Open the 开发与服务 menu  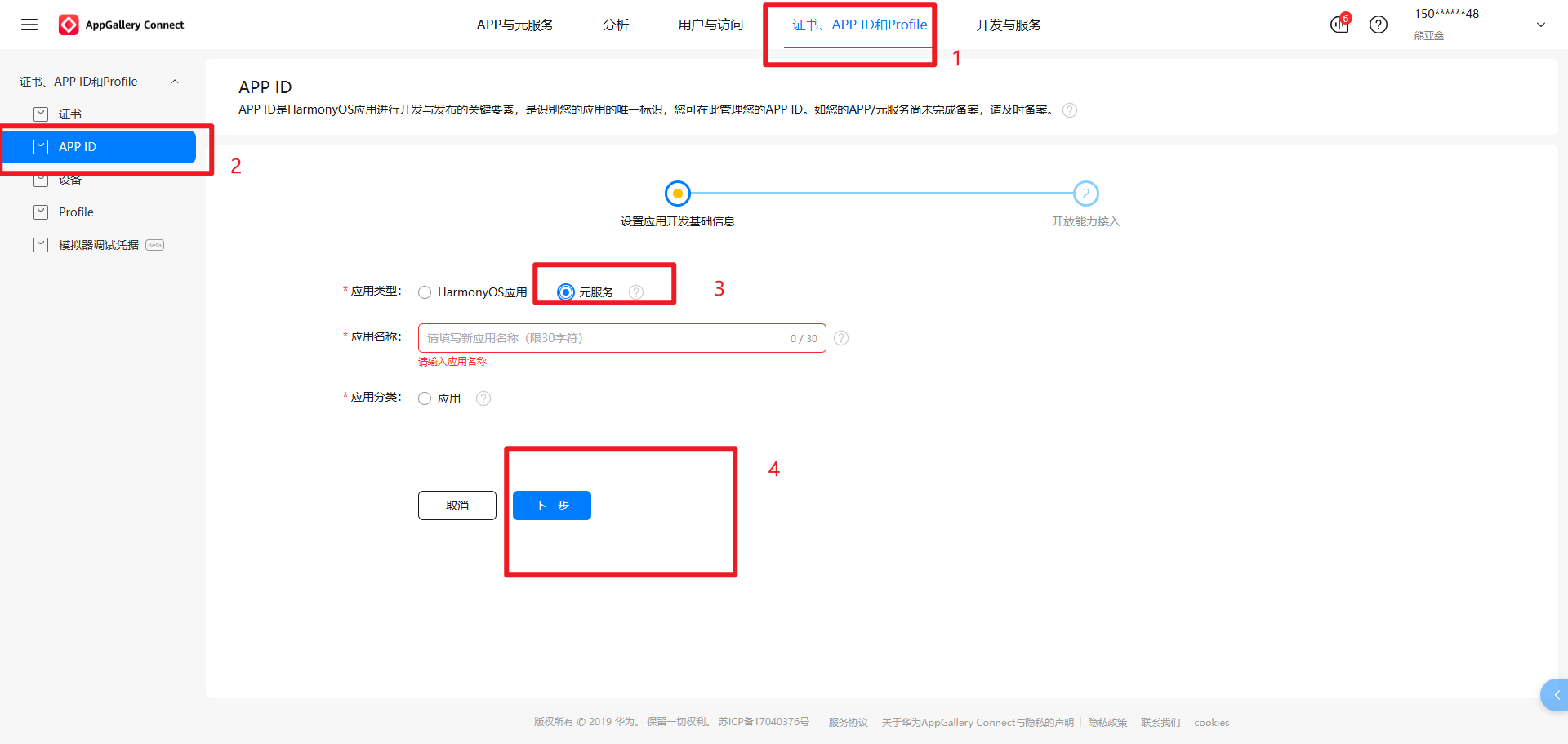point(1008,25)
